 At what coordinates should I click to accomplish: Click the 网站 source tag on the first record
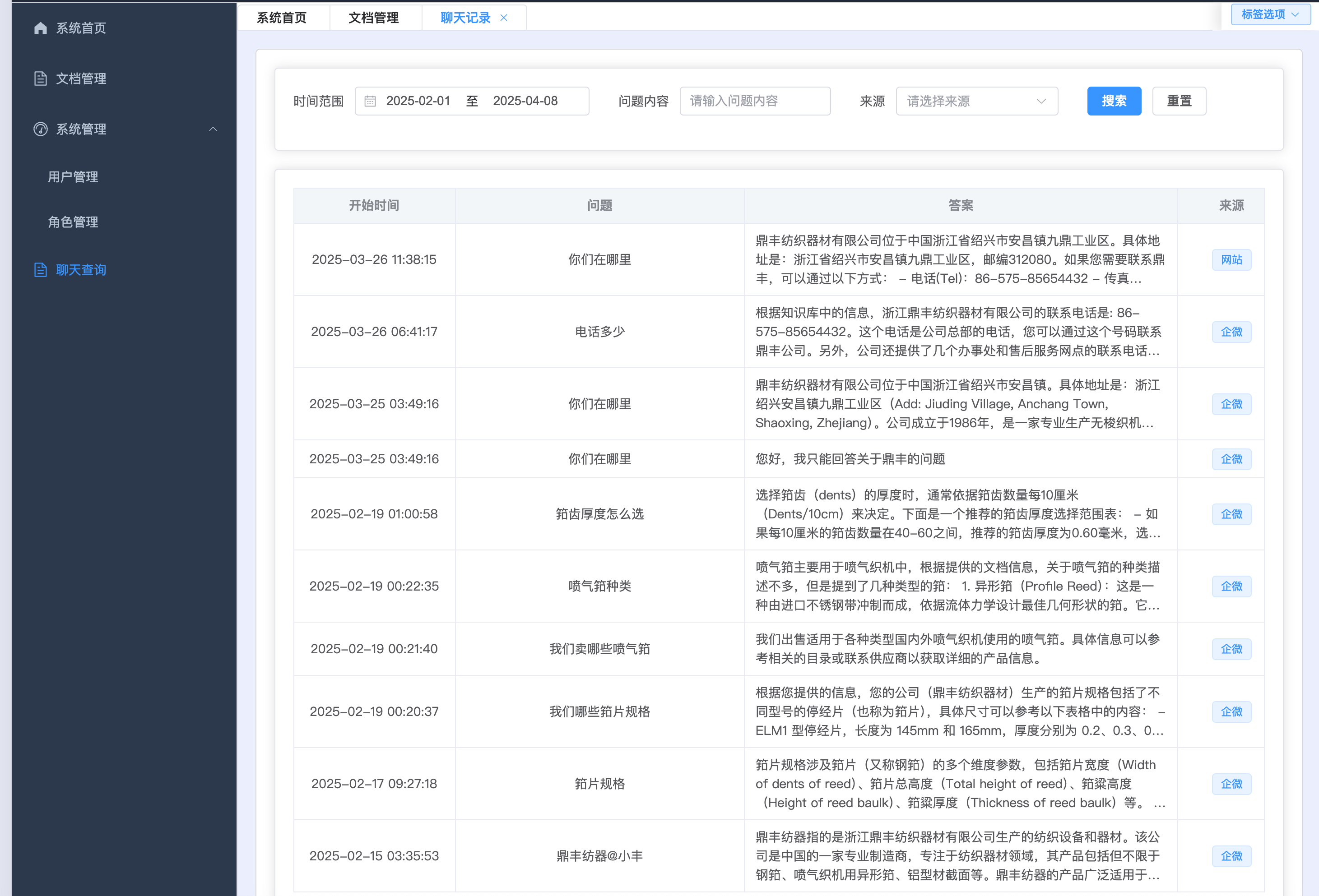pos(1231,259)
